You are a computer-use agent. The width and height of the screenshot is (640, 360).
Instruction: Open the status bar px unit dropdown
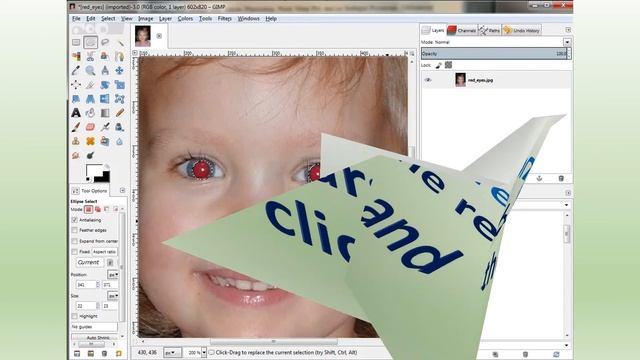(x=172, y=352)
